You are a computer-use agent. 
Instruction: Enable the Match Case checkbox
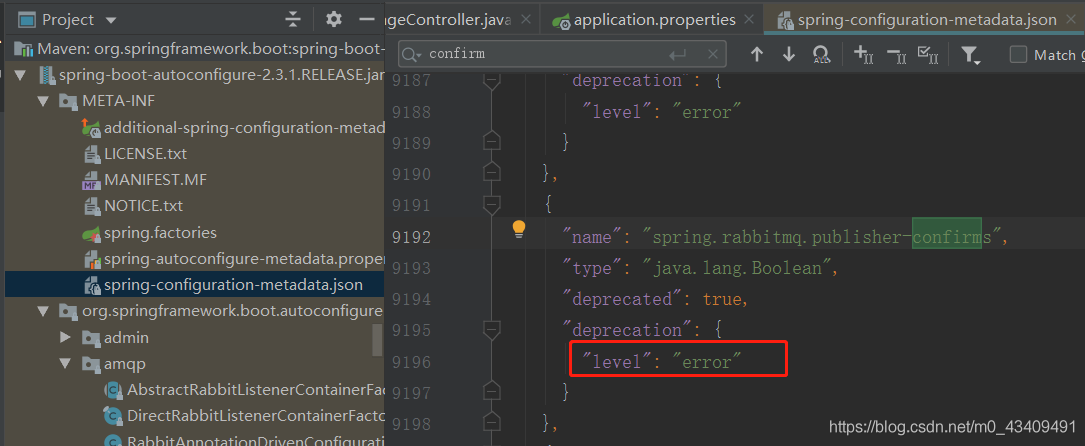click(1018, 55)
